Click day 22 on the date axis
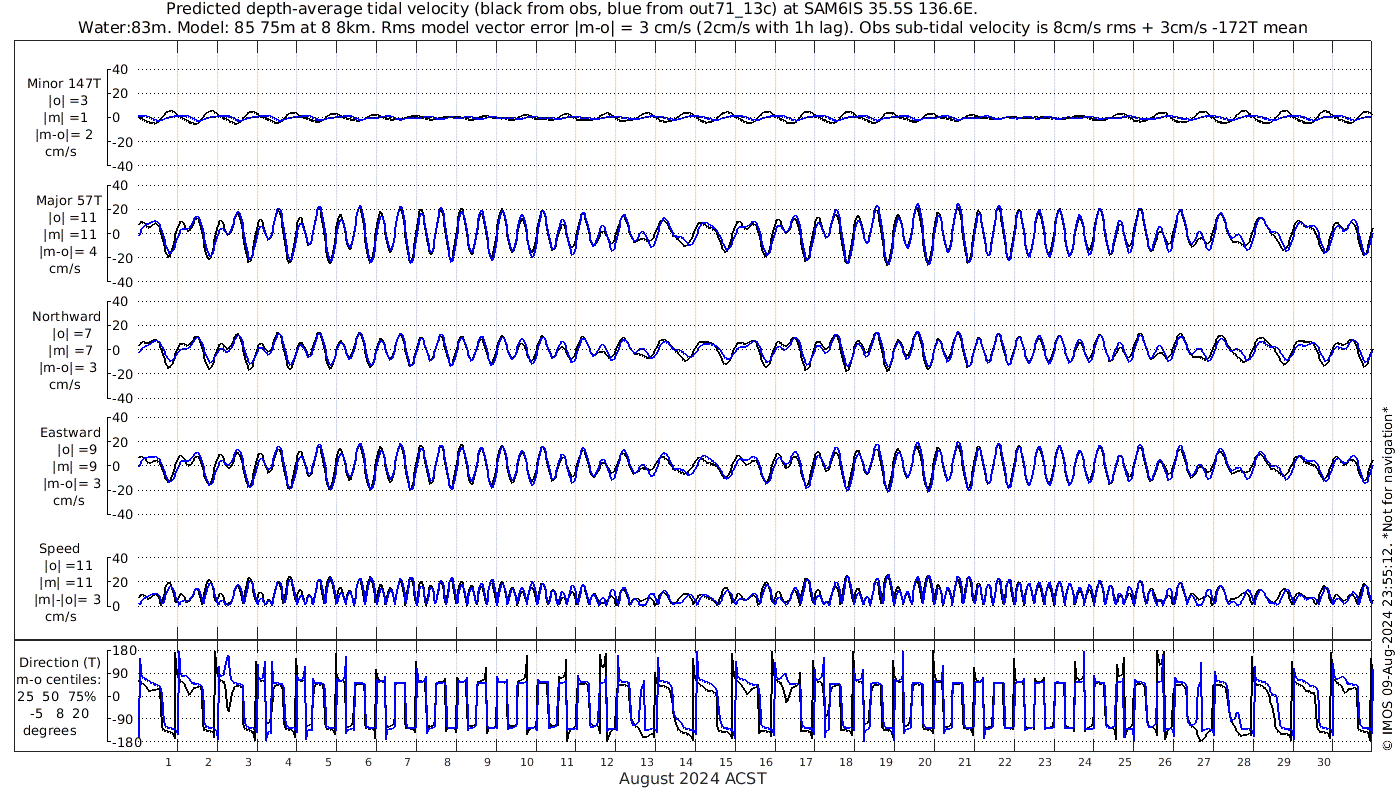Viewport: 1400px width, 800px height. point(1005,761)
